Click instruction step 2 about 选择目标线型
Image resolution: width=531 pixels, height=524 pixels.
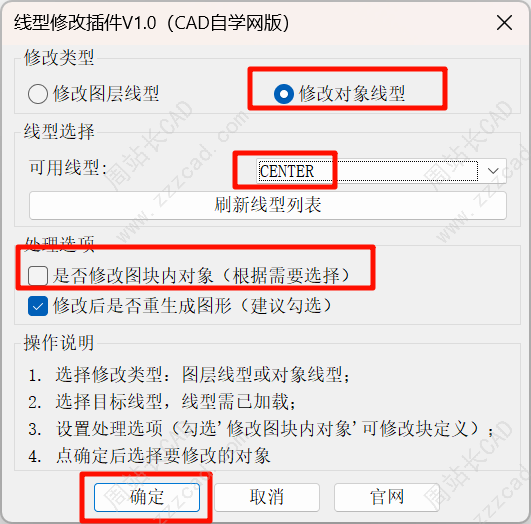click(162, 402)
